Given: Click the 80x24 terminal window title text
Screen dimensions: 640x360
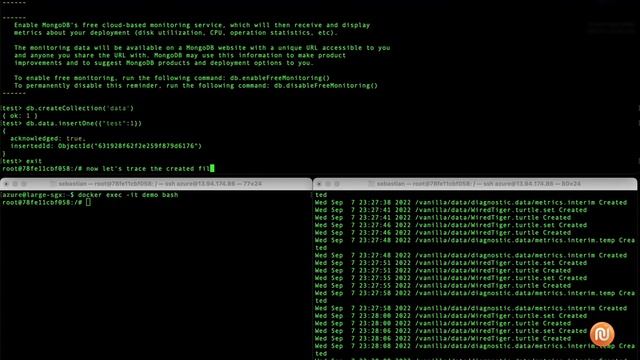Looking at the screenshot, I should pyautogui.click(x=478, y=184).
